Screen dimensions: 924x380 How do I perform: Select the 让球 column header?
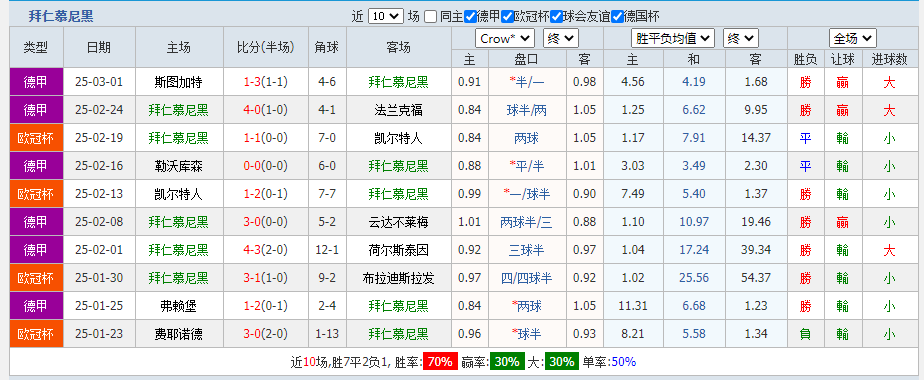point(843,59)
